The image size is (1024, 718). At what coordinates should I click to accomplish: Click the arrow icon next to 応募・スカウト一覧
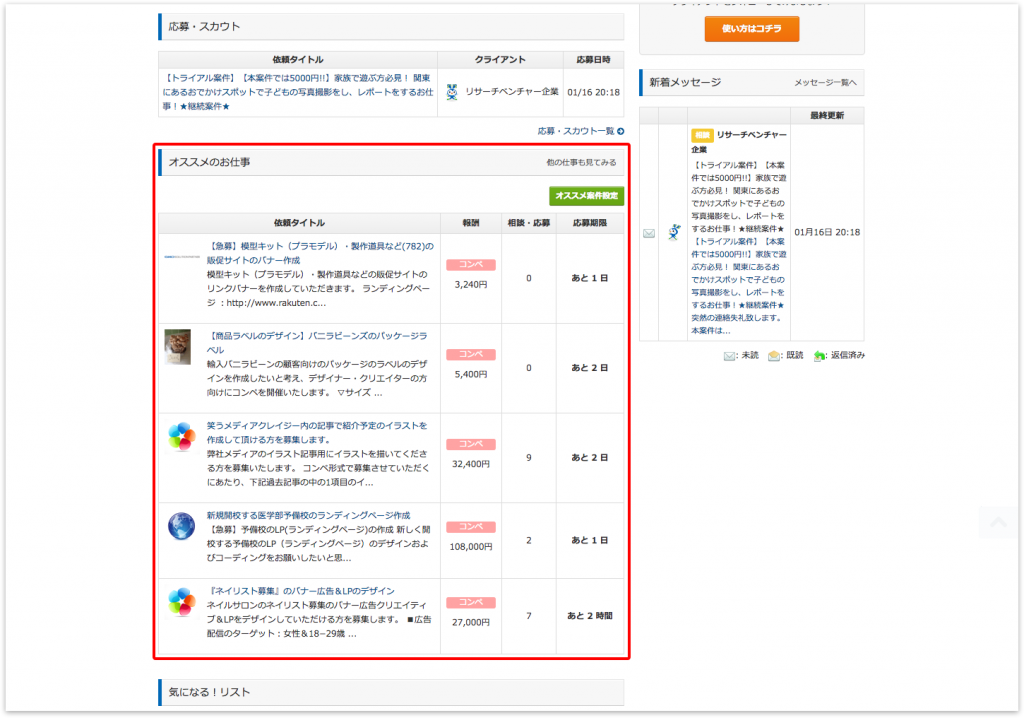pos(621,131)
